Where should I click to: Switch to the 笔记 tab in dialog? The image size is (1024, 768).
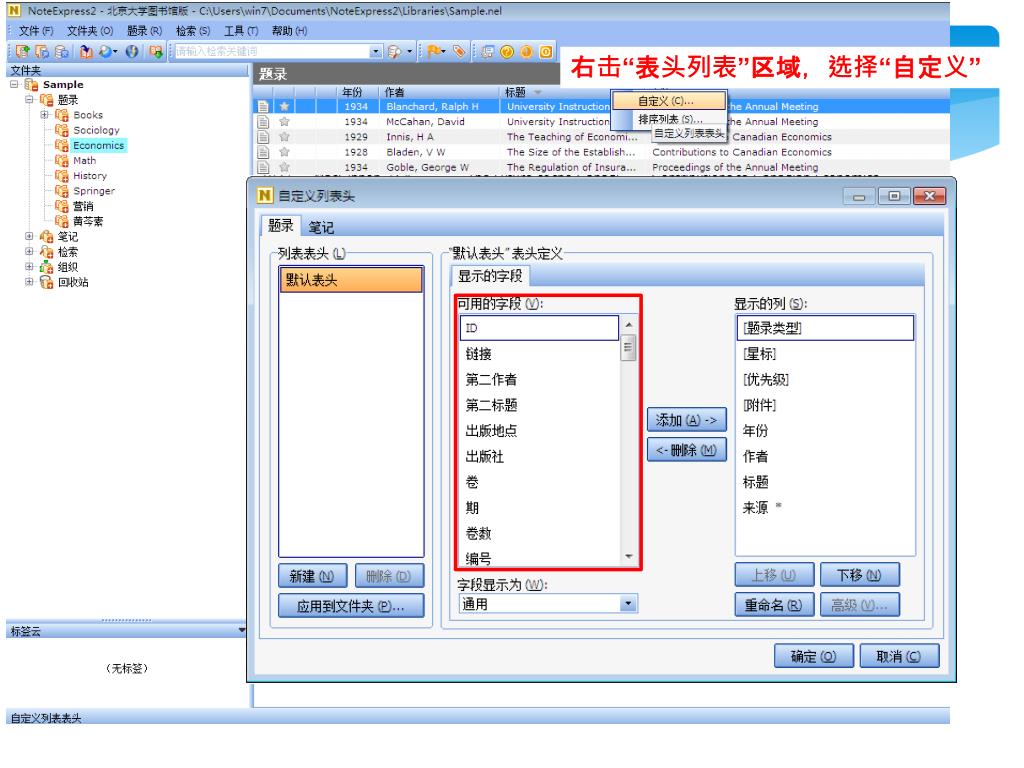pos(321,227)
